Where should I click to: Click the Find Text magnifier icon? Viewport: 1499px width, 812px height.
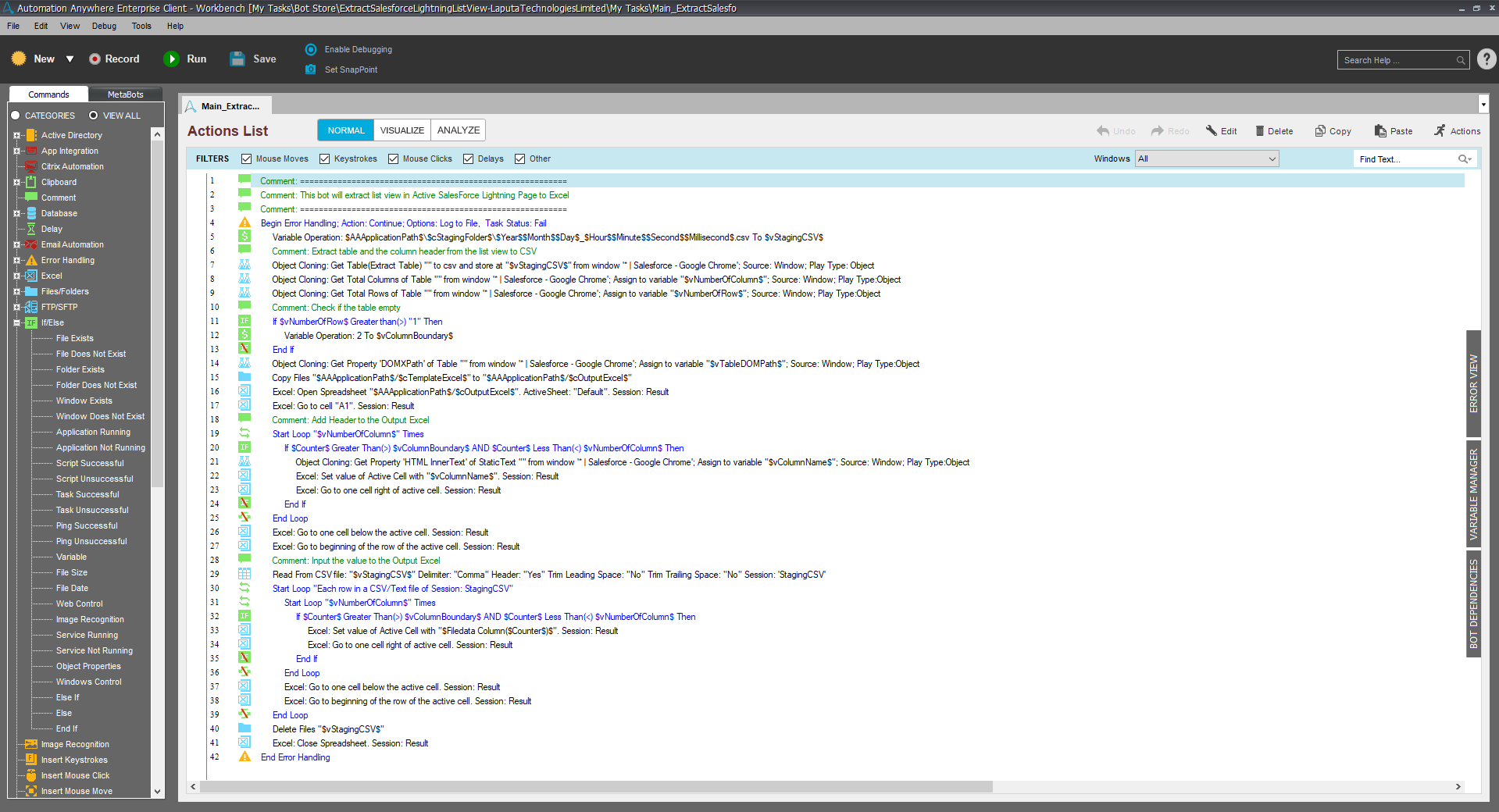point(1465,158)
